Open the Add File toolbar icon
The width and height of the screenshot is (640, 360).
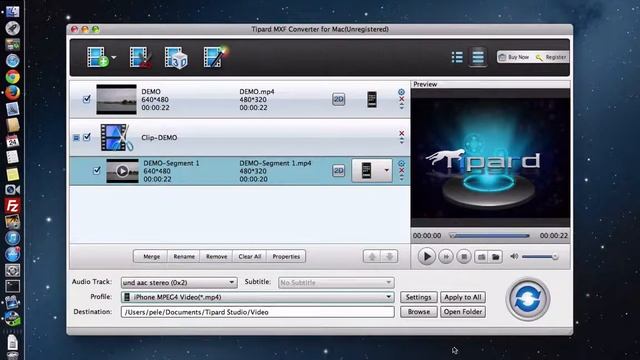click(x=97, y=57)
